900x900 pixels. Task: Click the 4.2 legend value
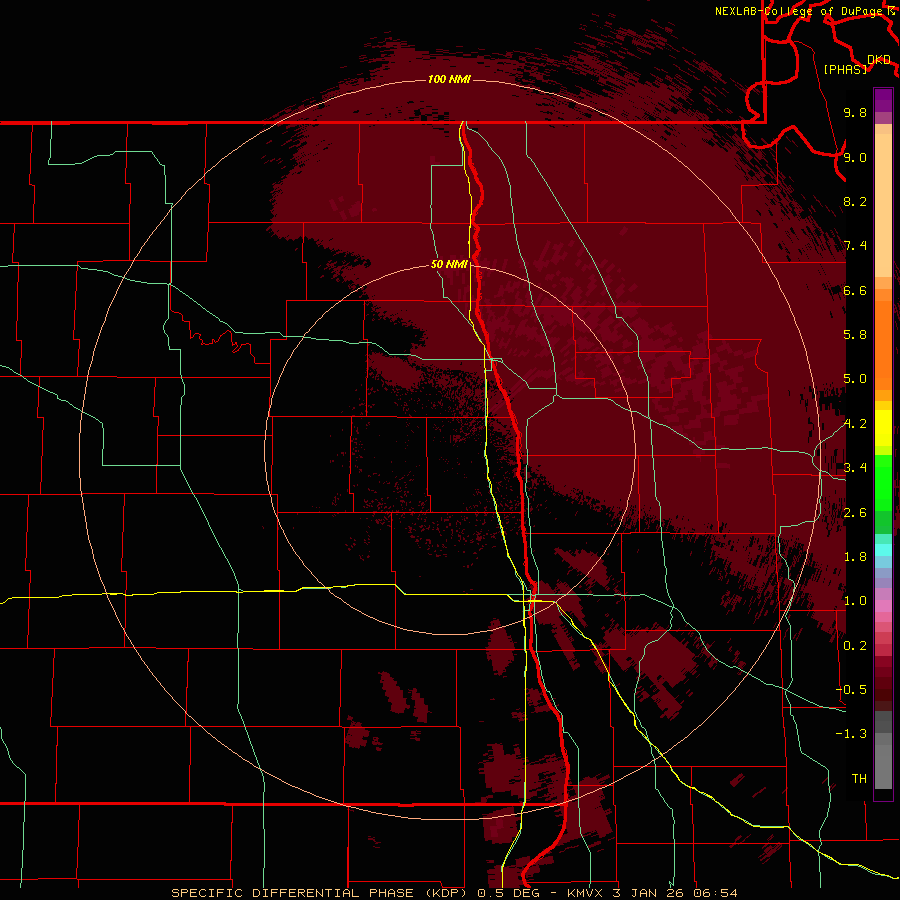point(855,424)
